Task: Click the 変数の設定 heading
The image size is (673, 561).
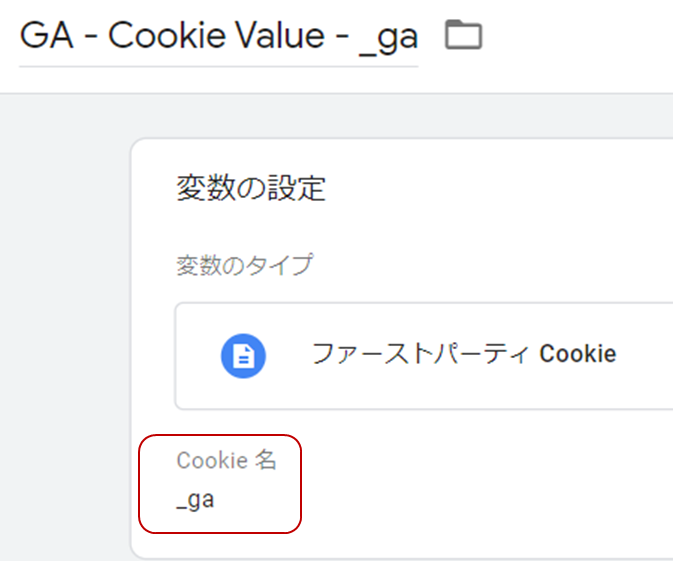Action: click(x=250, y=188)
